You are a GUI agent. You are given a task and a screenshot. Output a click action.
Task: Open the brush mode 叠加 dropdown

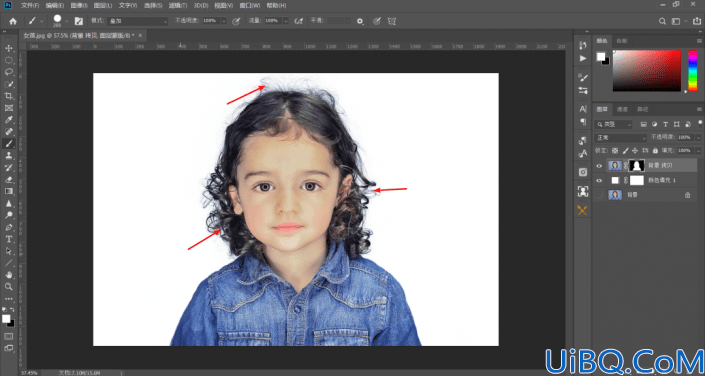pyautogui.click(x=138, y=21)
